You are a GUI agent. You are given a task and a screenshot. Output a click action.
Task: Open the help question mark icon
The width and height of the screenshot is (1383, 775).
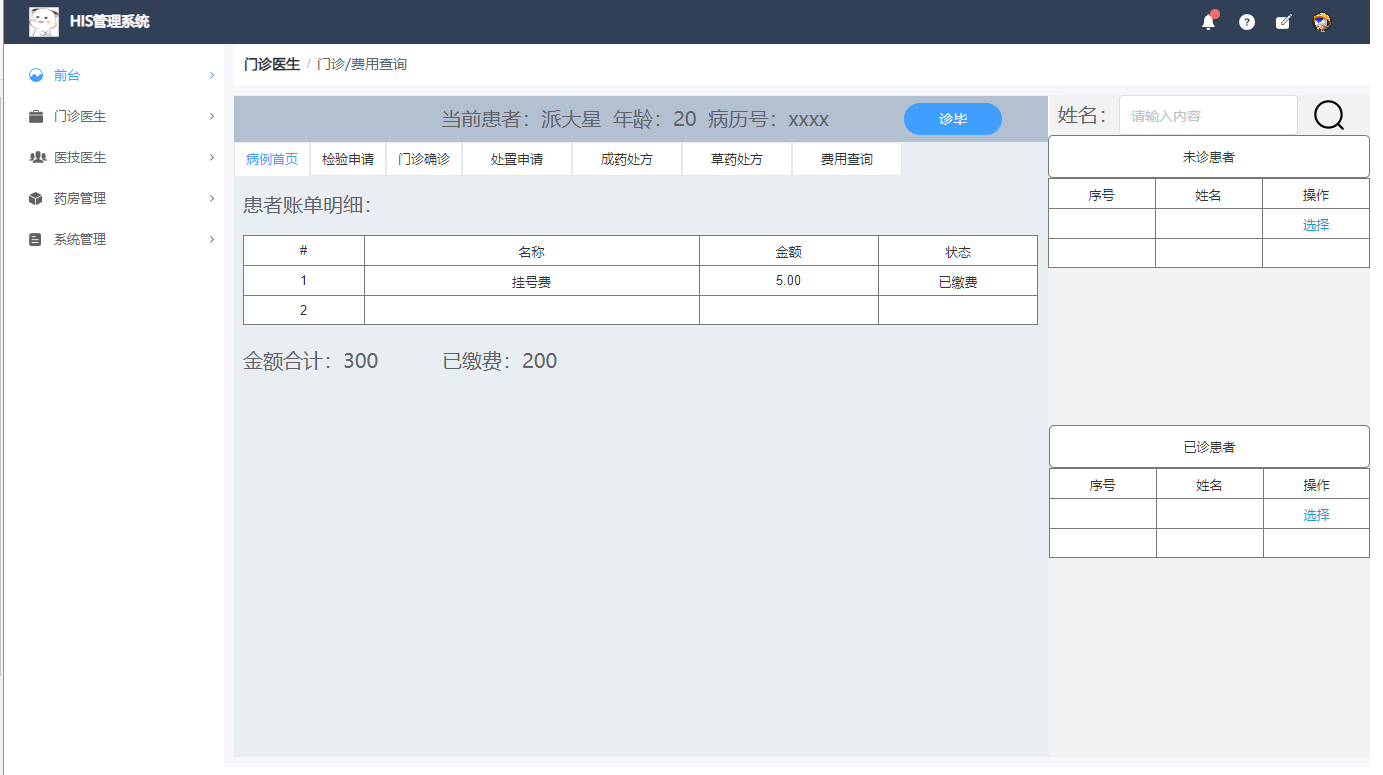(1247, 22)
